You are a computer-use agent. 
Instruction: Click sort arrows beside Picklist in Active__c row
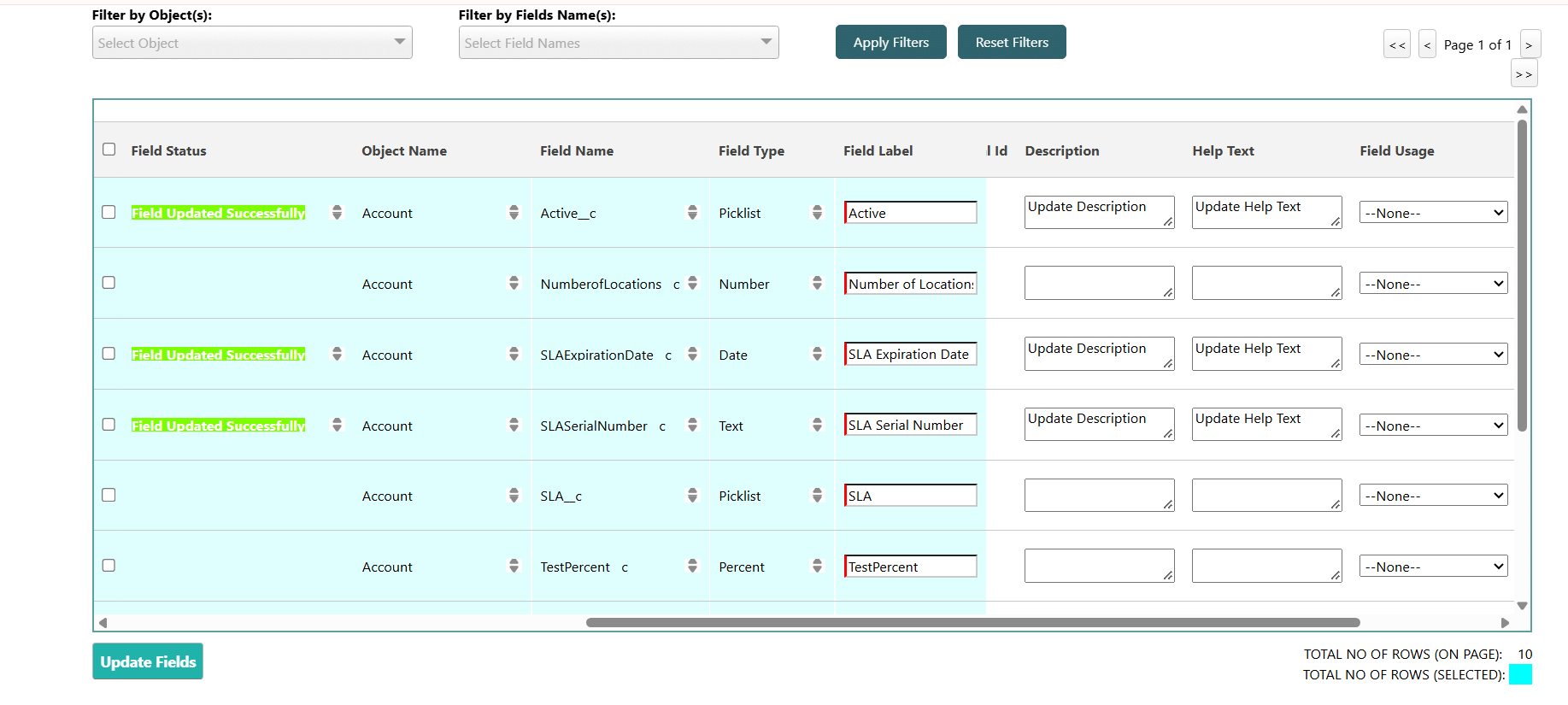click(x=817, y=213)
